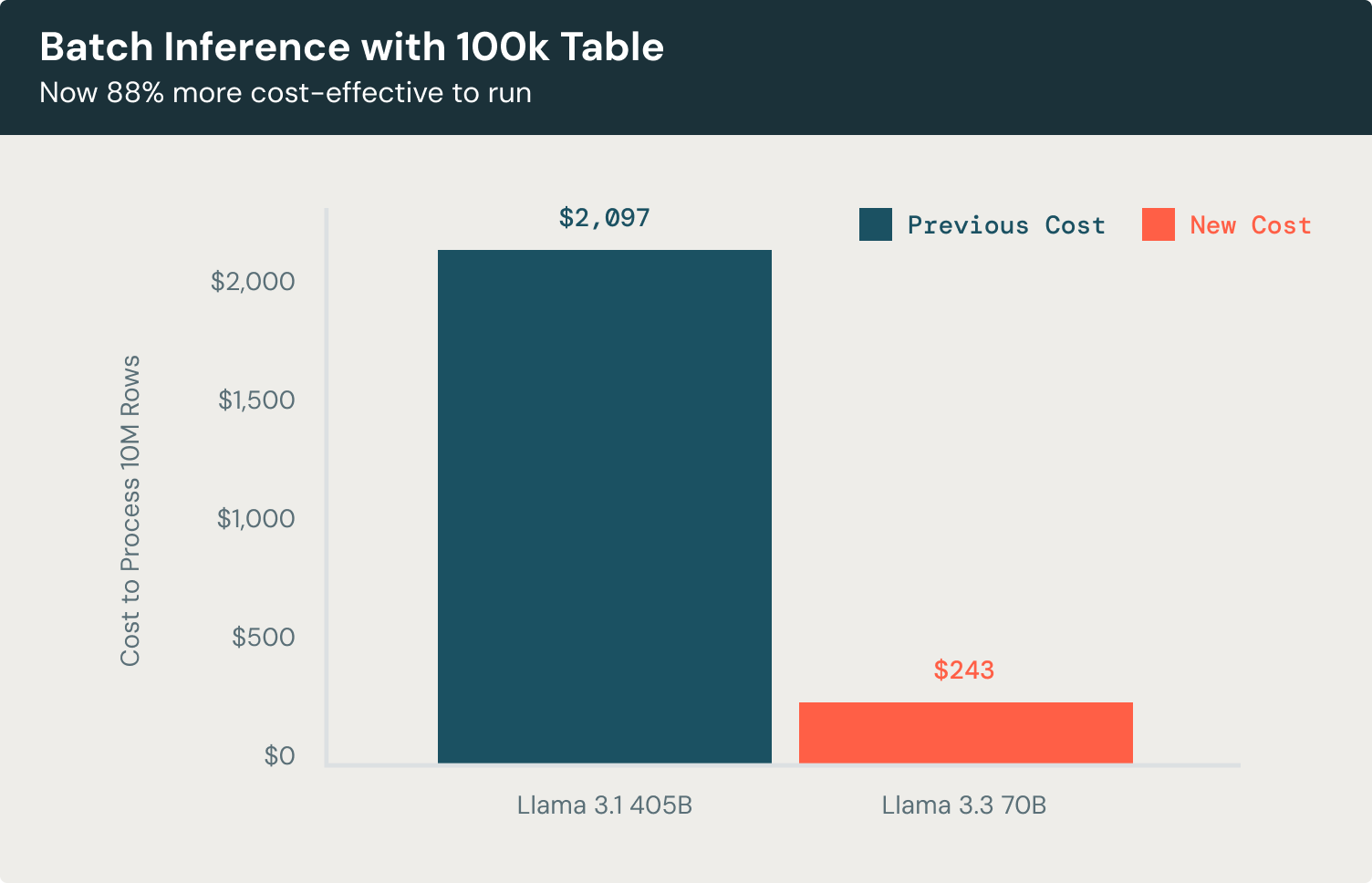Select the Llama 3.1 405B bar
The image size is (1372, 883).
[604, 506]
